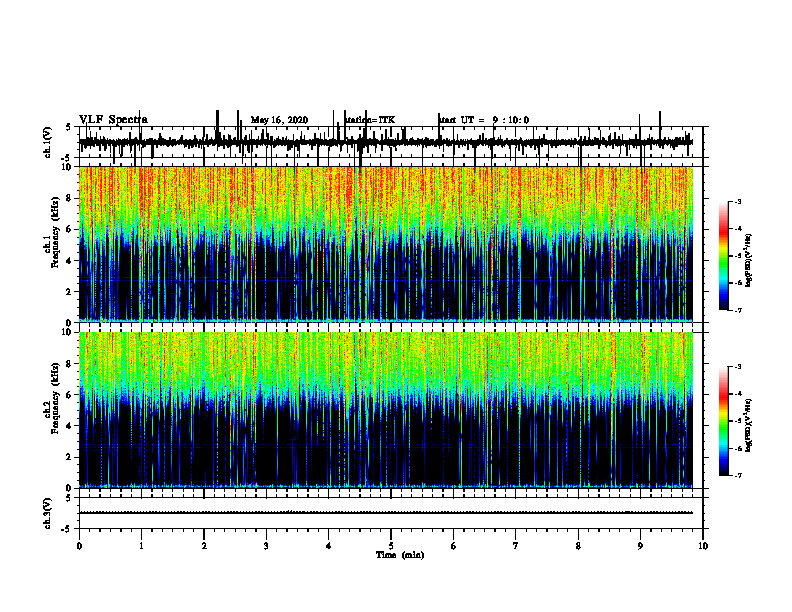792x612 pixels.
Task: Click the "0" time axis tick label
Action: click(x=79, y=546)
